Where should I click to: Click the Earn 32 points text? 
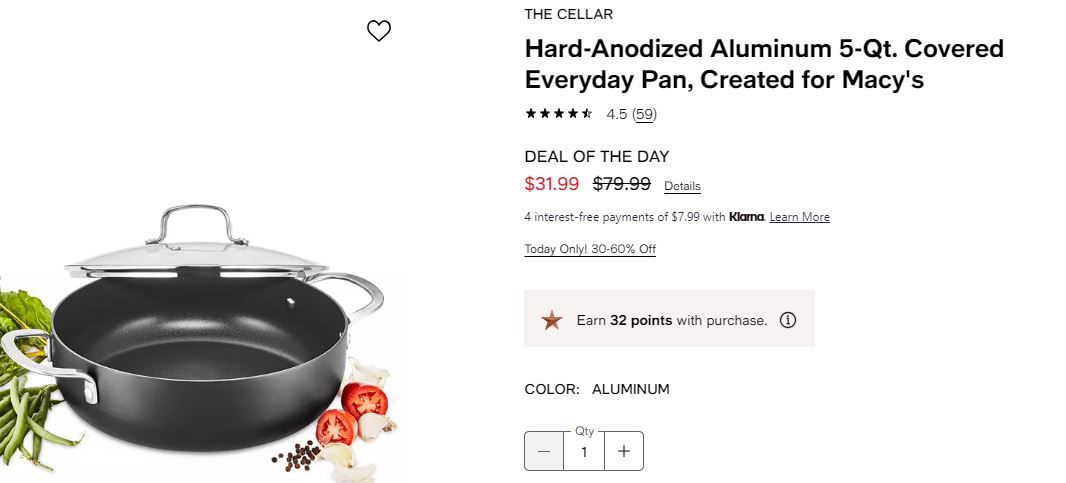(x=672, y=320)
